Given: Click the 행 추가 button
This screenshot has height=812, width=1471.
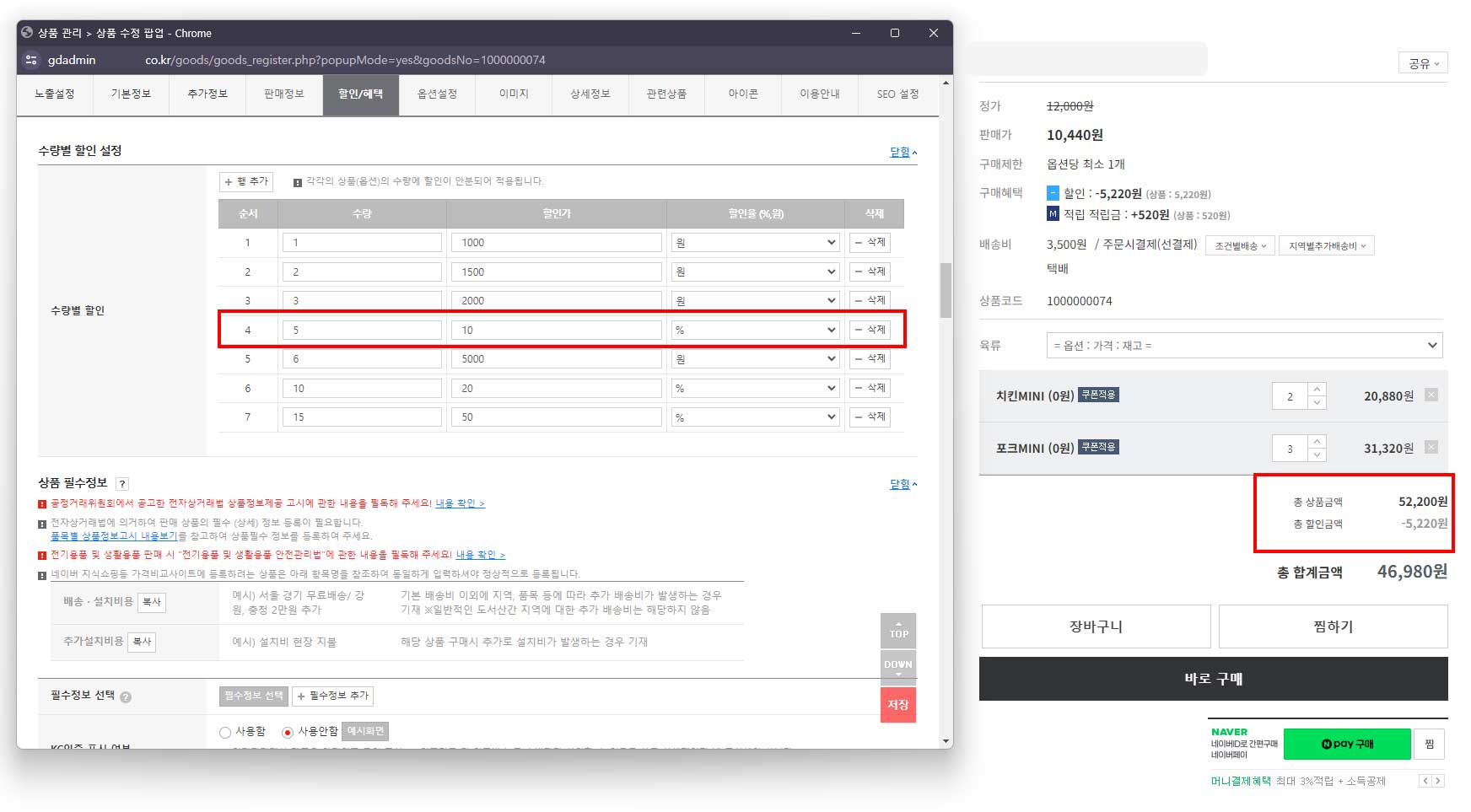Looking at the screenshot, I should click(246, 181).
